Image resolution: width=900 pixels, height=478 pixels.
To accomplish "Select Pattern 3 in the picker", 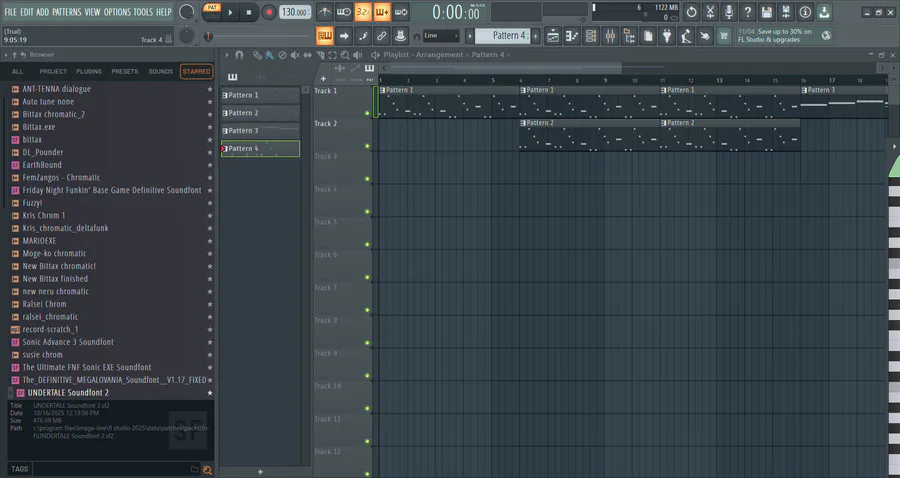I will (260, 131).
